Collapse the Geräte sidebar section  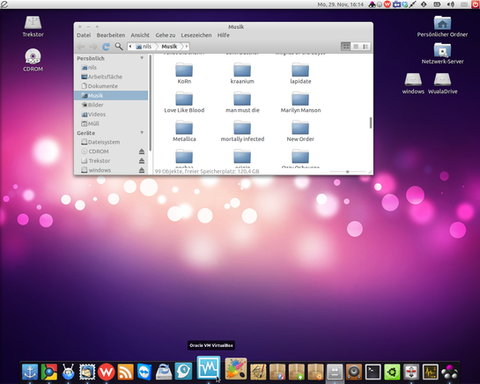tap(142, 133)
